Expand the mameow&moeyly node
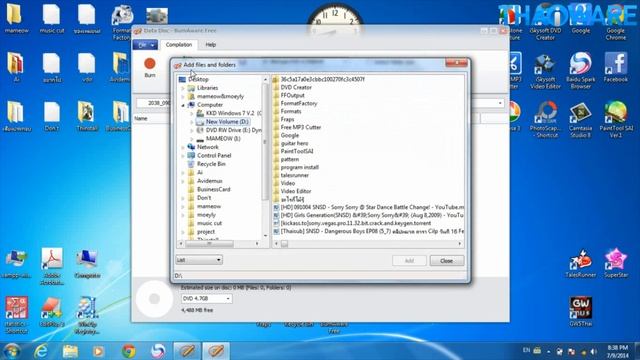Viewport: 640px width, 360px height. tap(183, 97)
